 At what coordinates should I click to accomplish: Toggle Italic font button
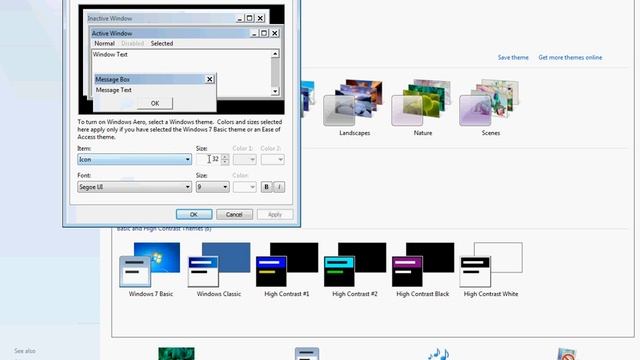pyautogui.click(x=279, y=187)
